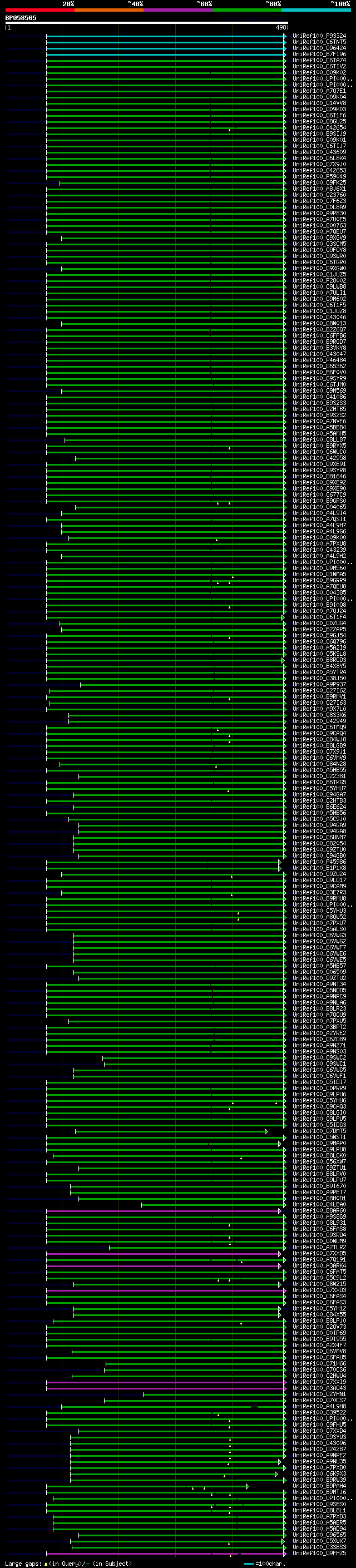Select the UniRef100_C7F6Z3 label
The width and height of the screenshot is (356, 1568).
click(319, 201)
